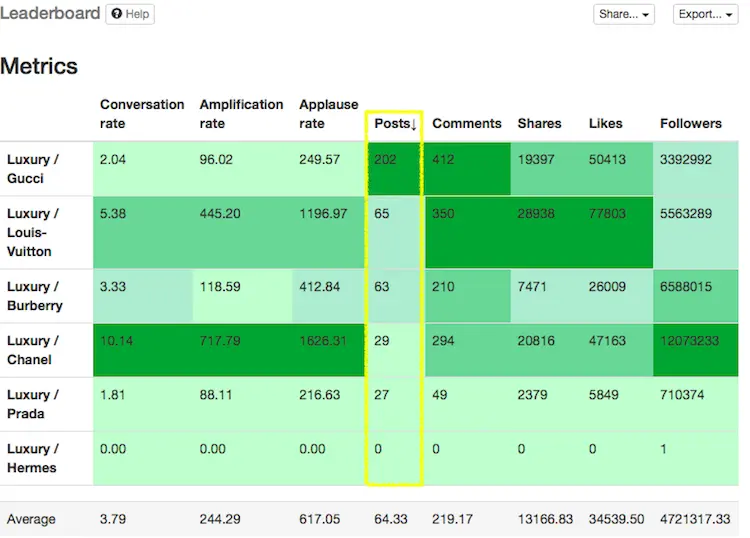The height and width of the screenshot is (538, 750).
Task: Sort by Shares column header
Action: (x=540, y=123)
